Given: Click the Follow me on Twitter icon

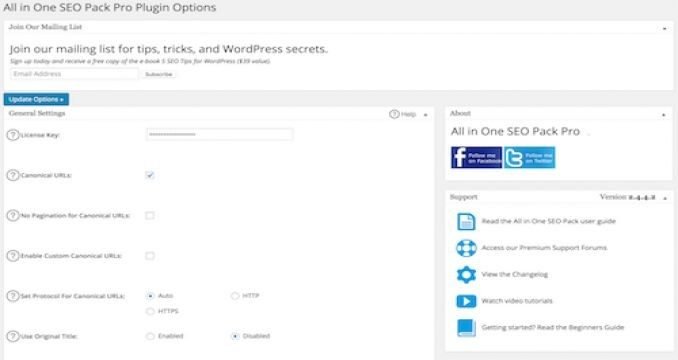Looking at the screenshot, I should tap(530, 157).
